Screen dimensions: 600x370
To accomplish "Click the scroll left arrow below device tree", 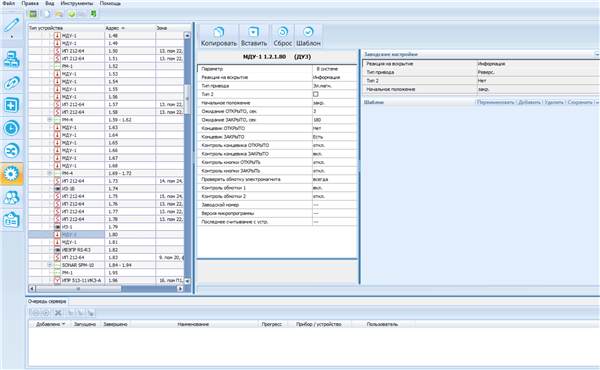I will point(32,289).
